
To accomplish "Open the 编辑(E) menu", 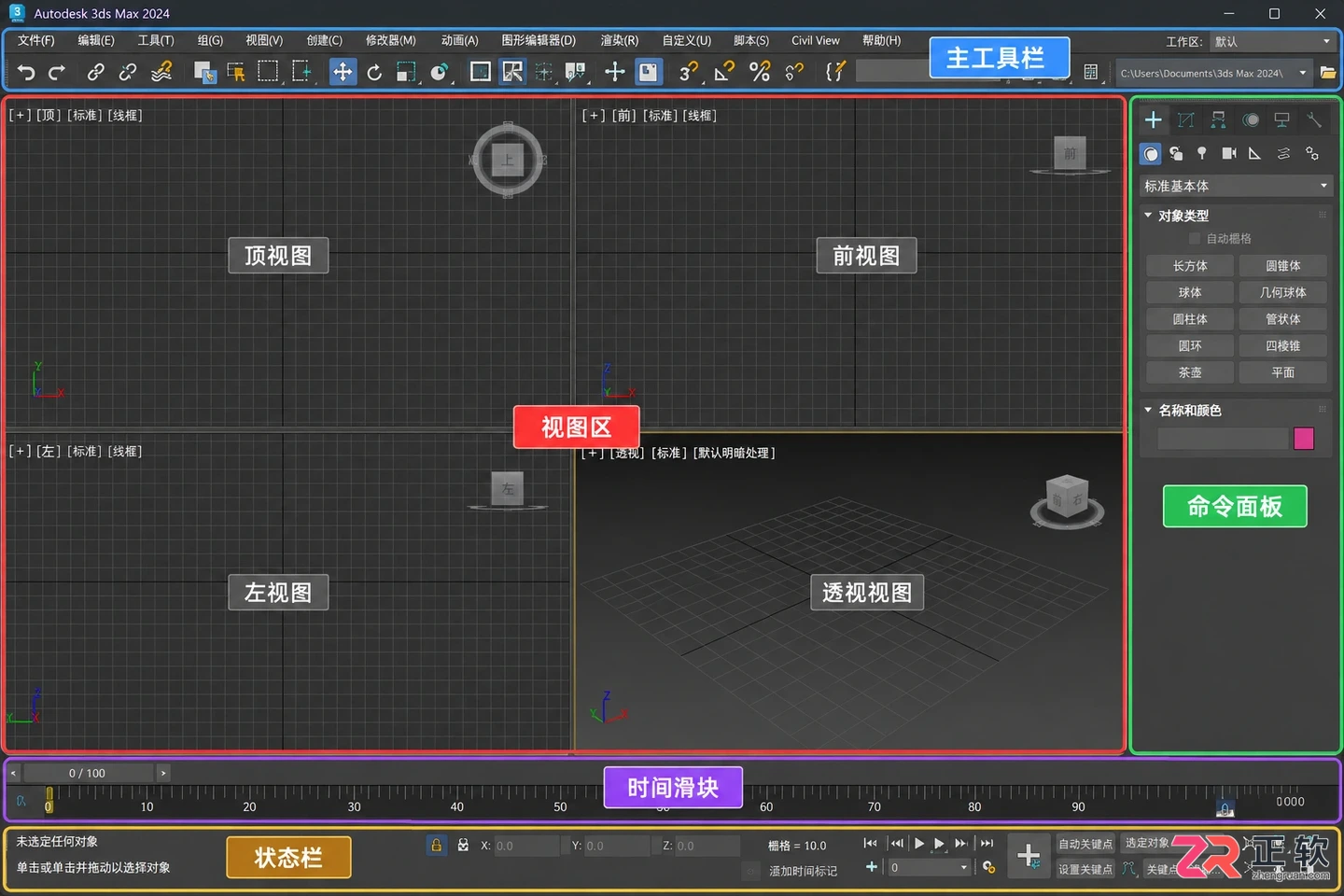I will (96, 40).
